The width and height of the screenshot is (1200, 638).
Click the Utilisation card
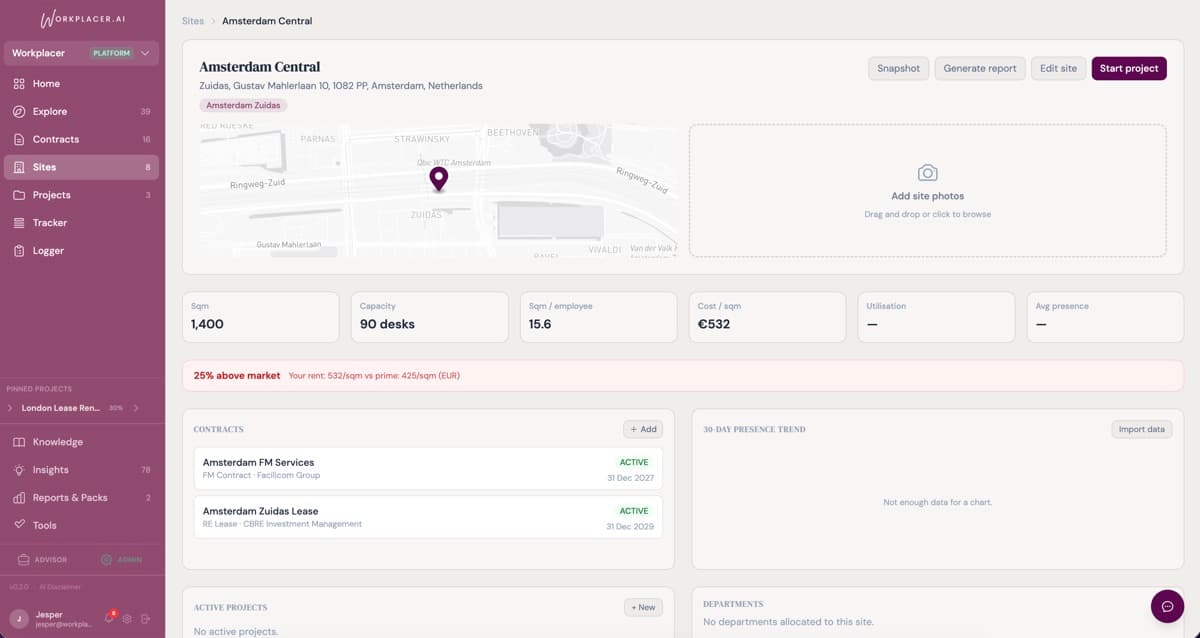tap(936, 317)
